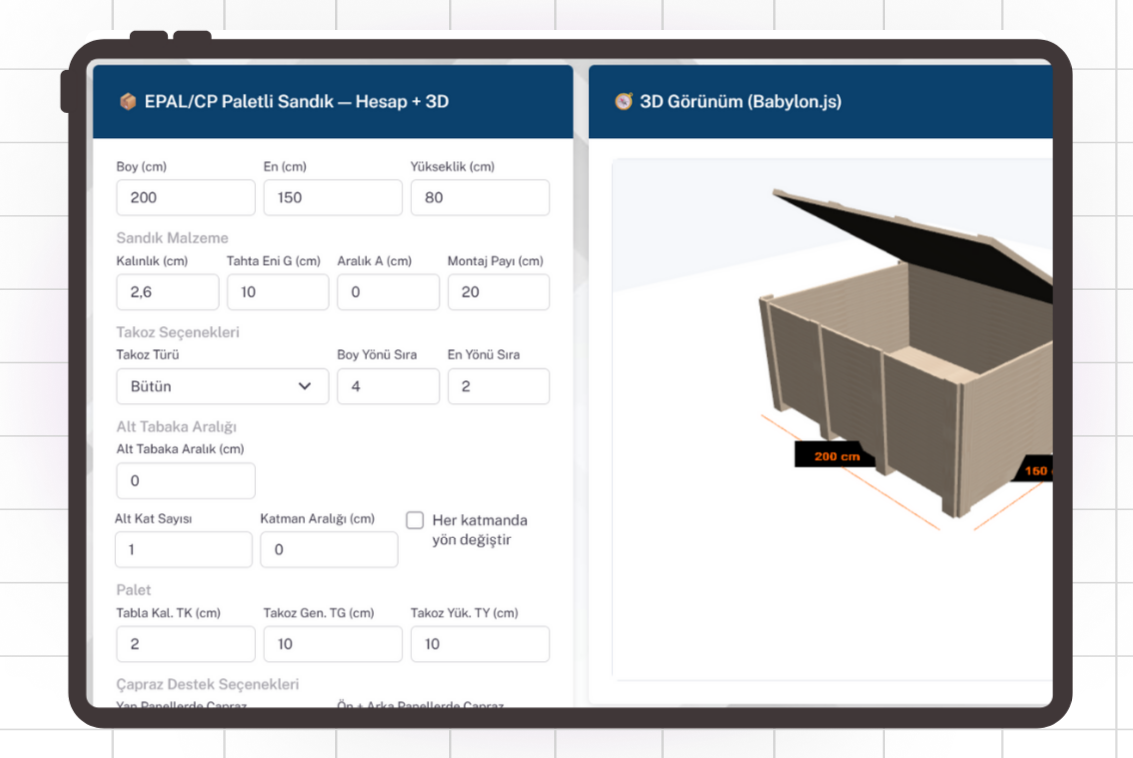Click the compass icon beside 3D Görünüm

click(623, 101)
